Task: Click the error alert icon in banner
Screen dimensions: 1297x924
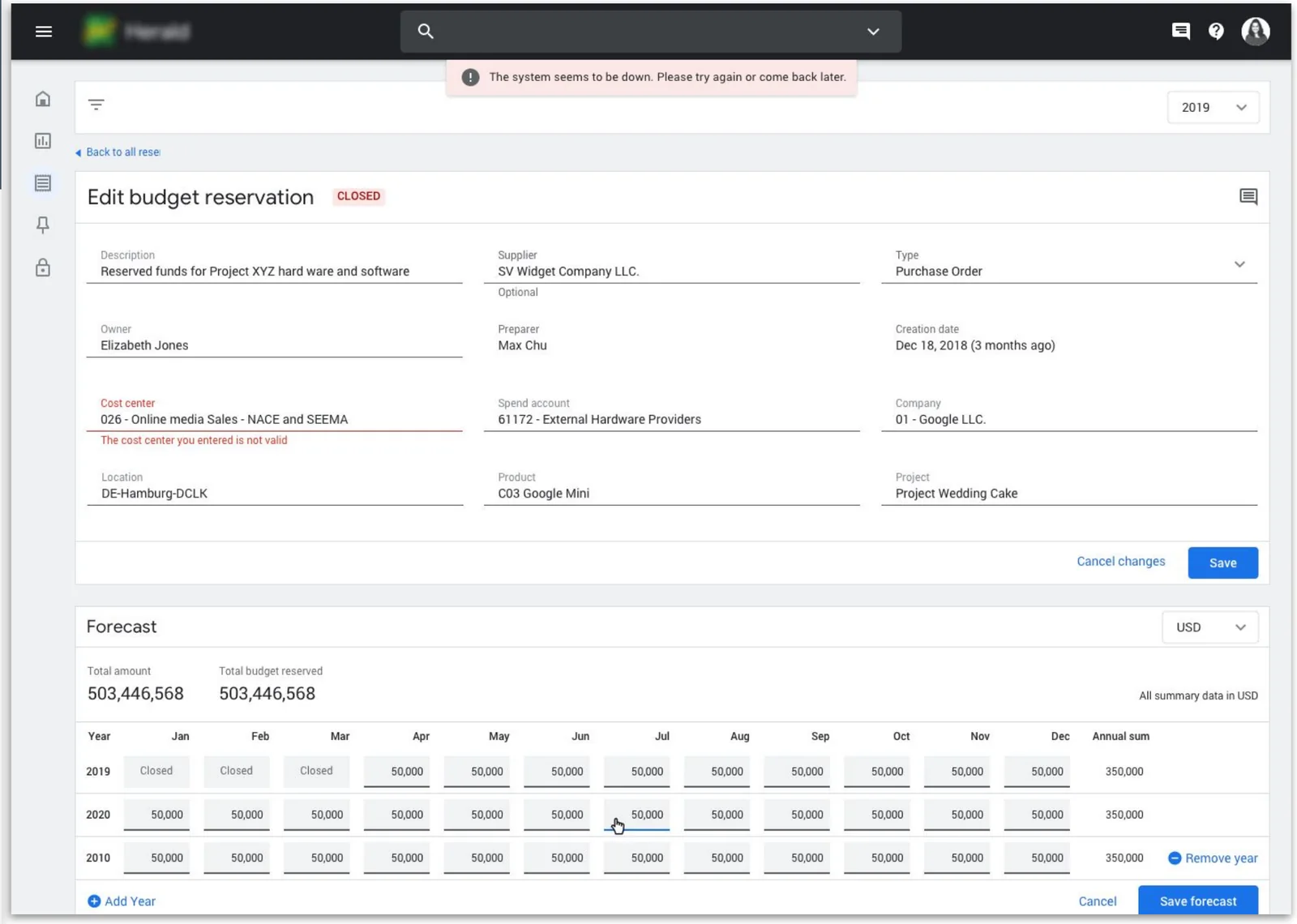Action: [x=470, y=77]
